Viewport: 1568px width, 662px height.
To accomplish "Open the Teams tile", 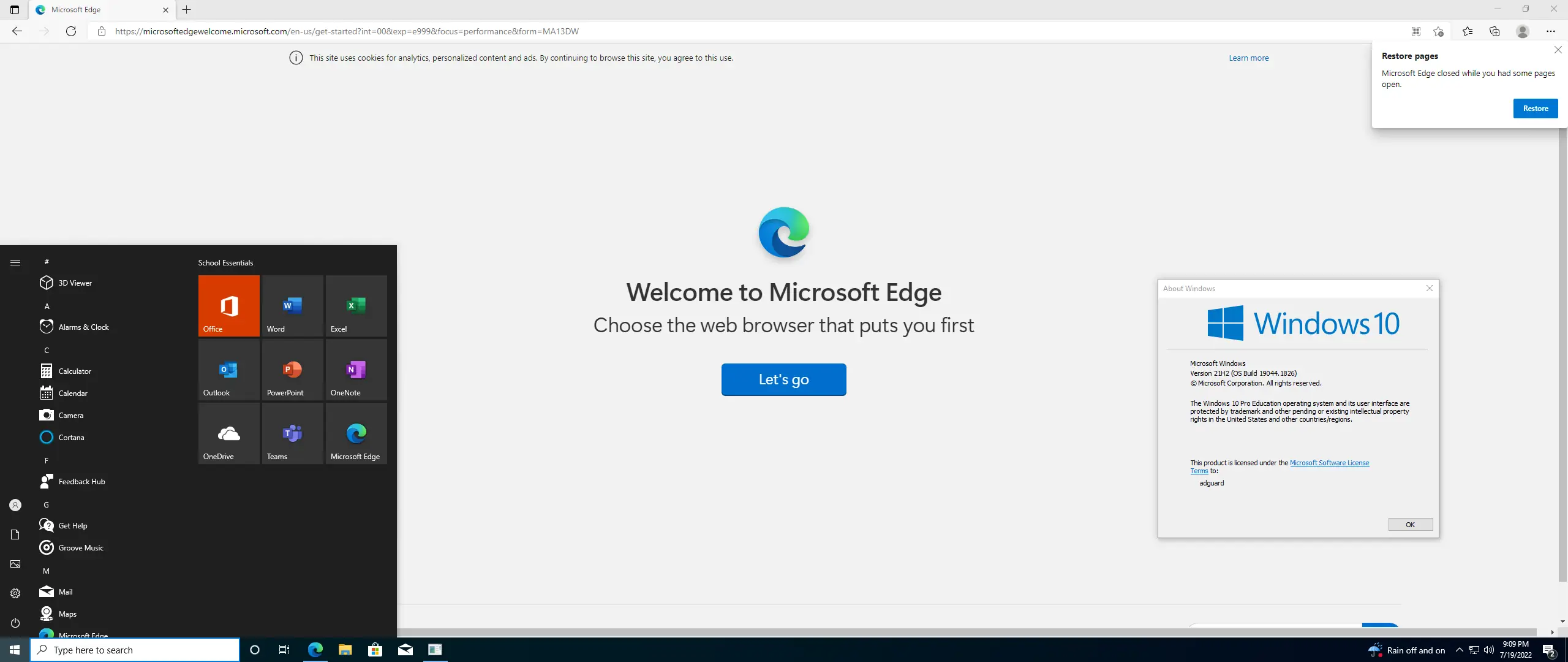I will 292,433.
